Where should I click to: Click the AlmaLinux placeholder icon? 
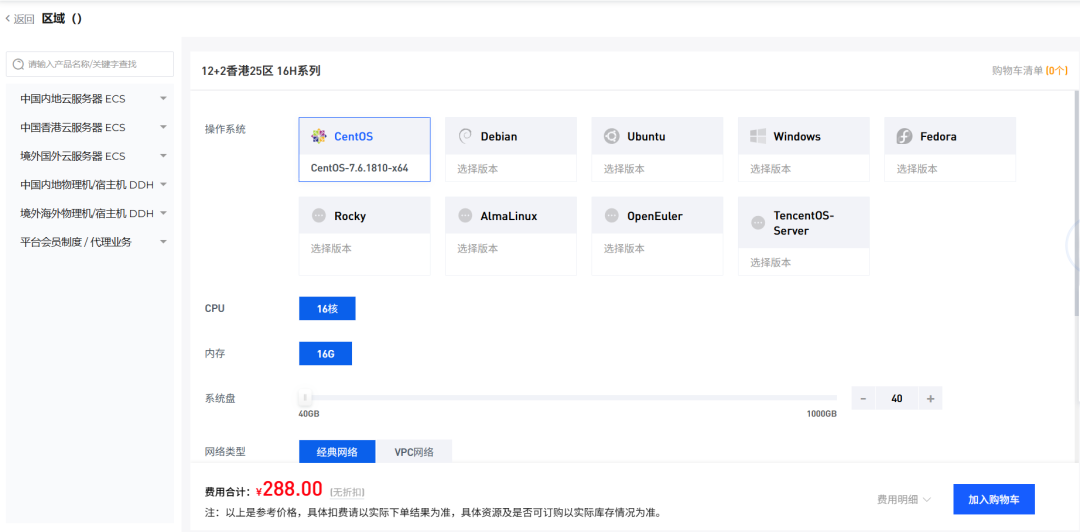(x=465, y=216)
